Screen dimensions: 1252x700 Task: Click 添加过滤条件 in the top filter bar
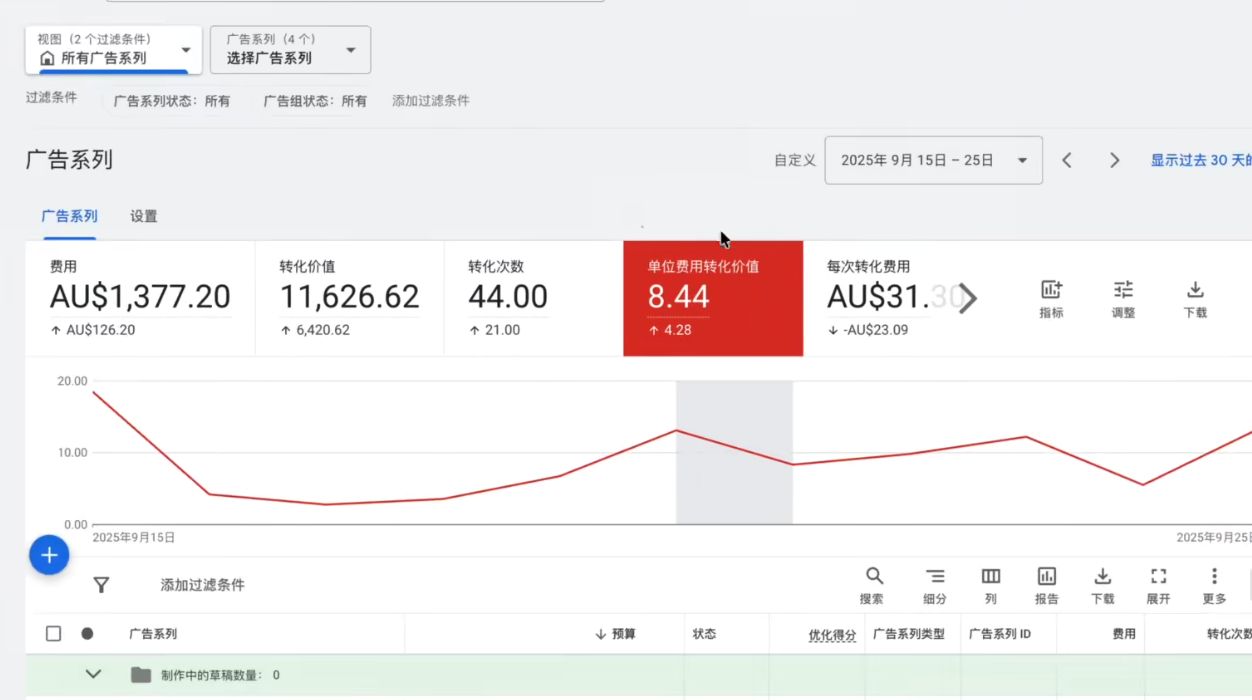430,100
